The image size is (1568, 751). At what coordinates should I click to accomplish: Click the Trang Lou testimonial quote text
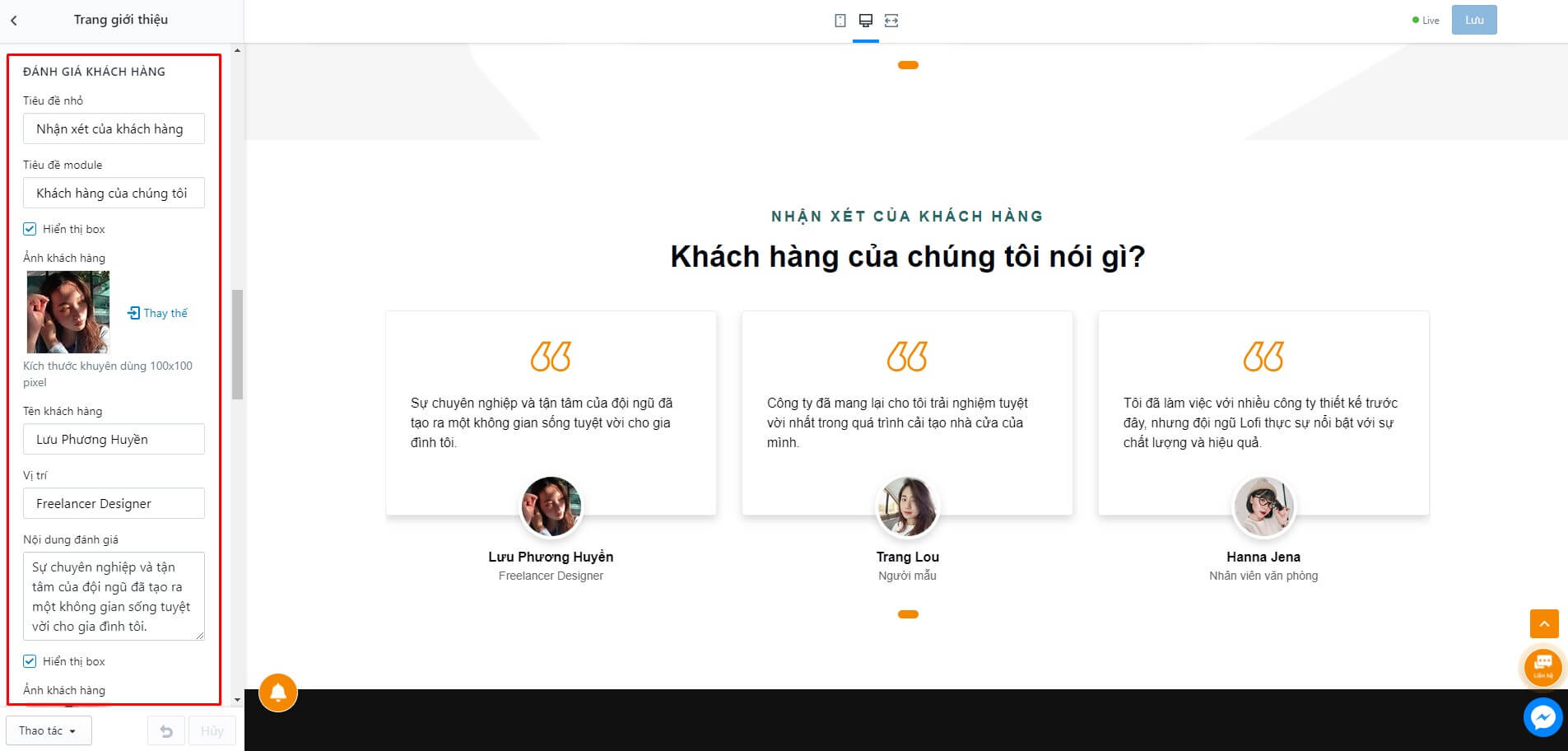click(x=898, y=422)
